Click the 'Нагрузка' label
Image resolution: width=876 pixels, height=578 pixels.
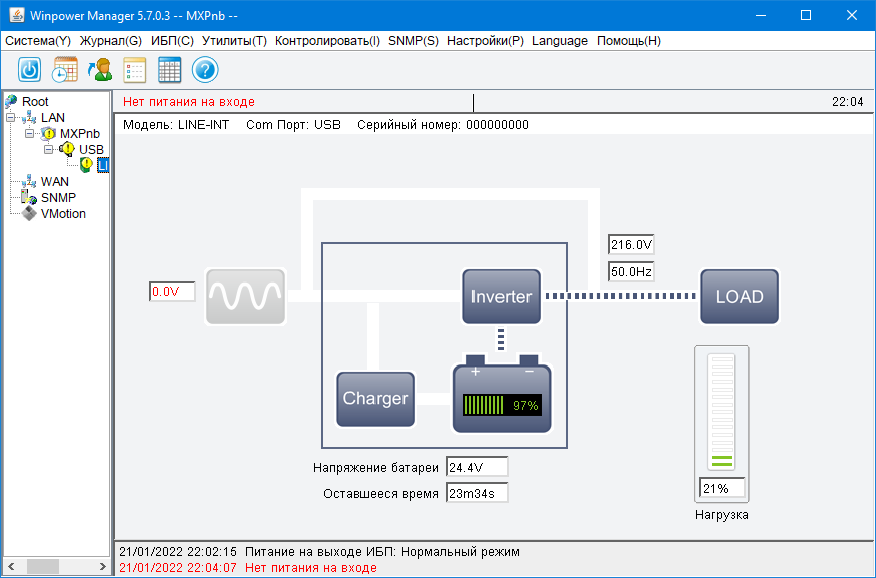coord(722,515)
